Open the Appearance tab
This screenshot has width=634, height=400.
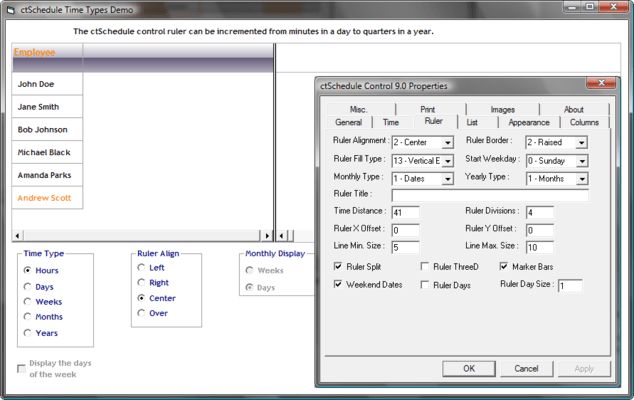529,122
